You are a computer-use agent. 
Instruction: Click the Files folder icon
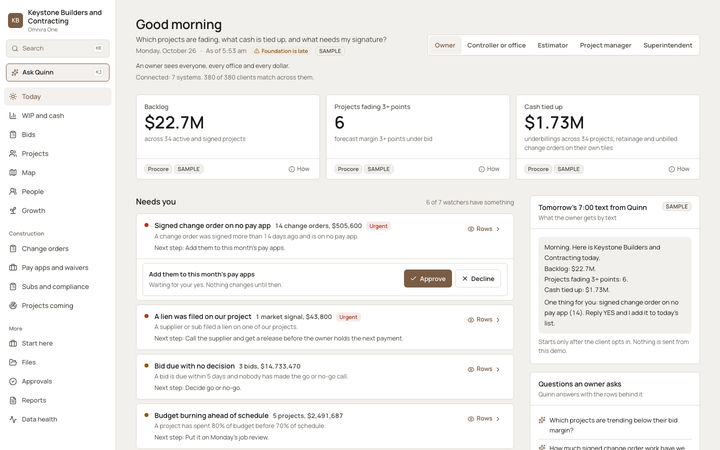click(13, 362)
